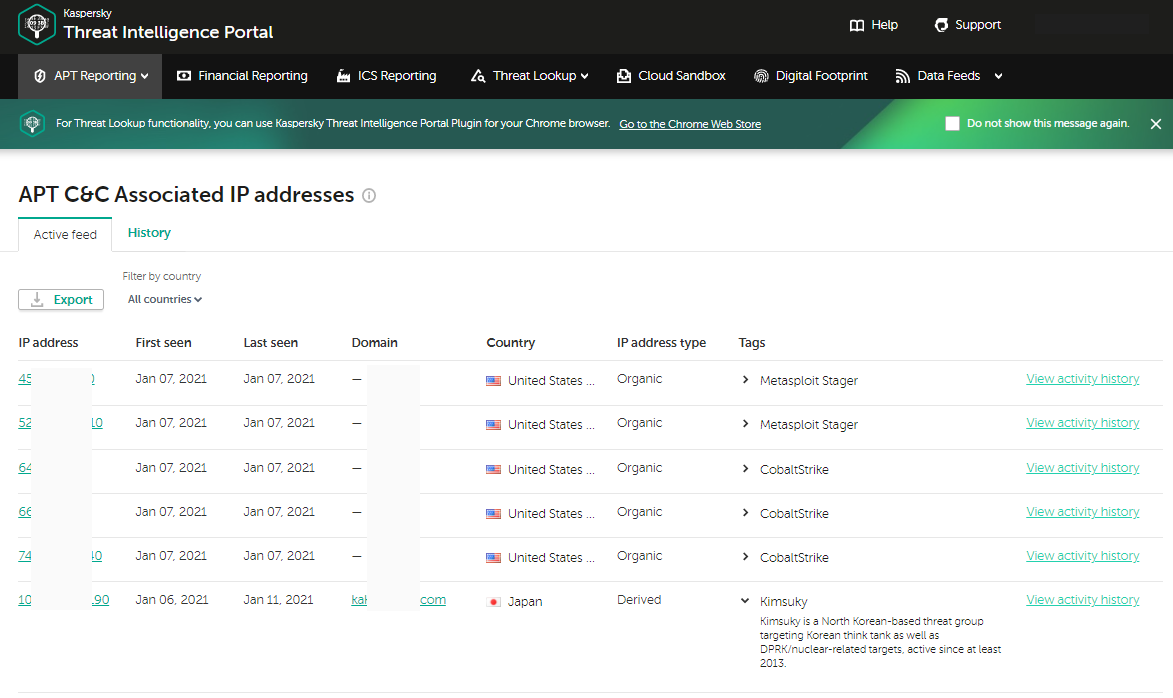Image resolution: width=1173 pixels, height=698 pixels.
Task: Click the Kaspersky shield logo icon
Action: tap(36, 25)
